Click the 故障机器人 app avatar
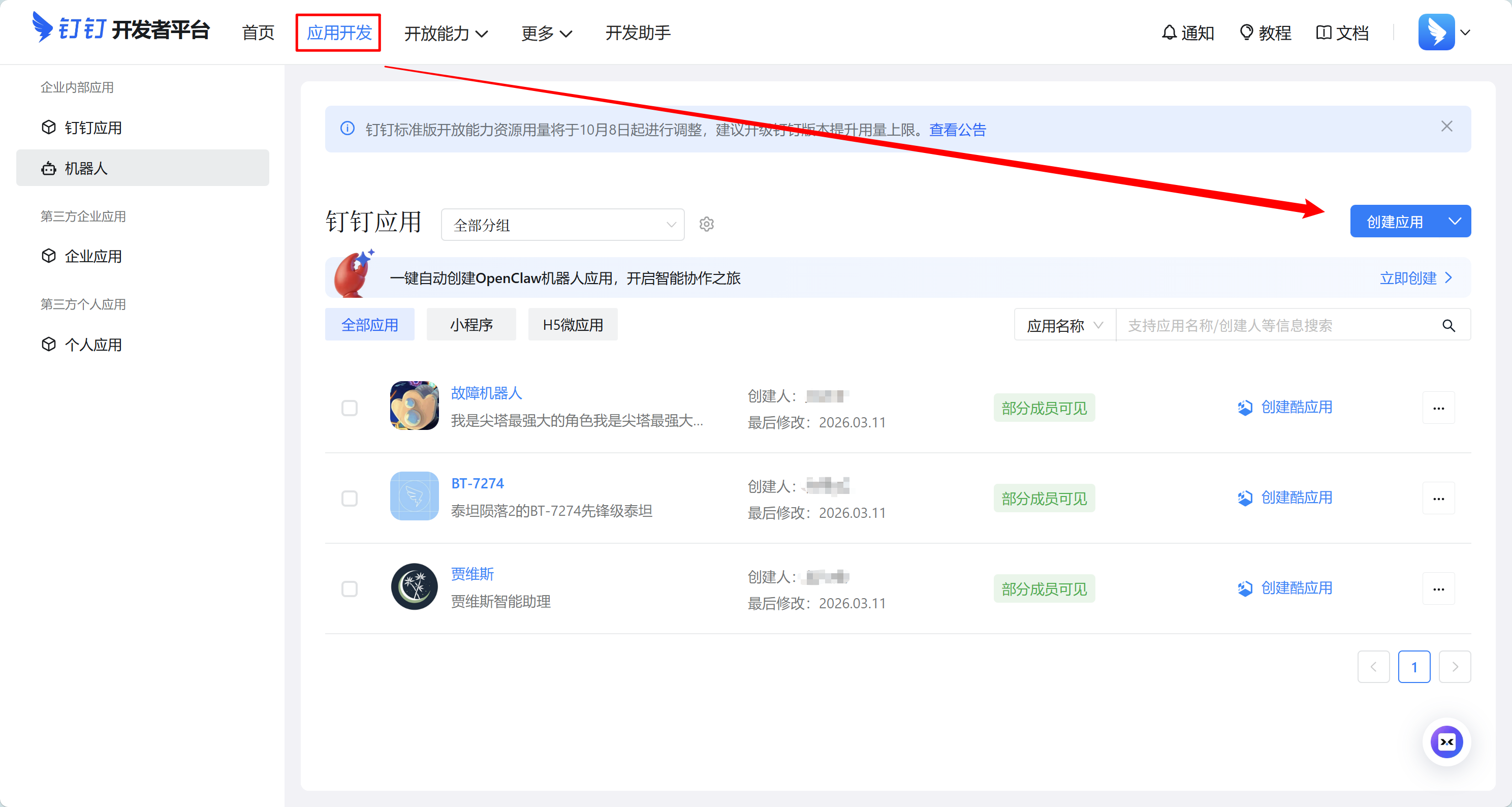 [x=414, y=406]
